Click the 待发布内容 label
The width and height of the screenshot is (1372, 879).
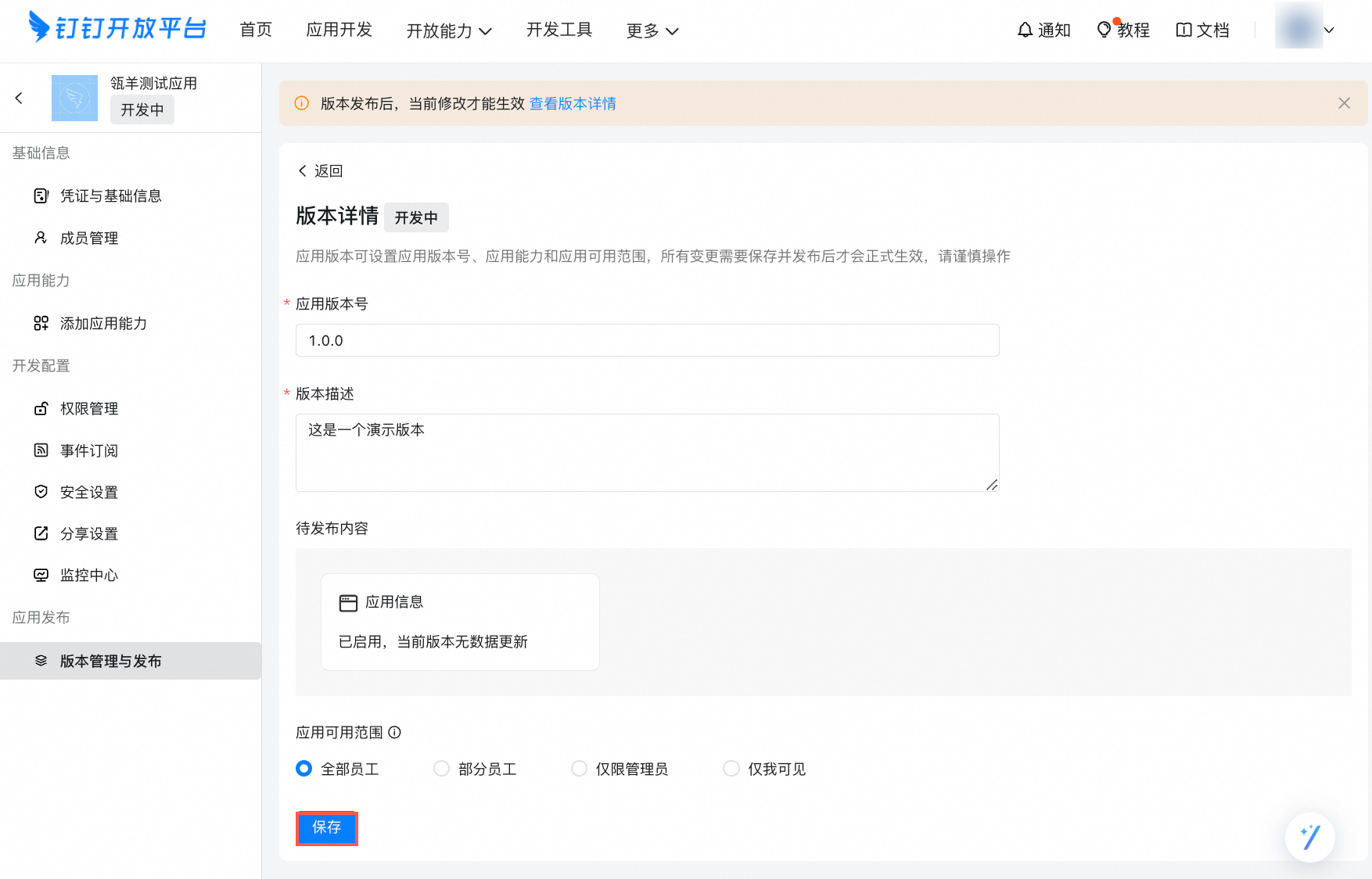point(332,528)
